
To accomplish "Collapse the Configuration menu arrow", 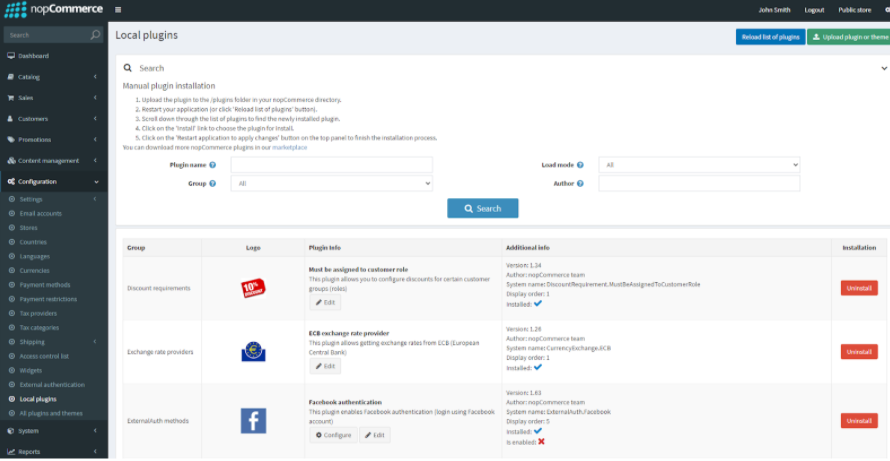I will pyautogui.click(x=96, y=182).
